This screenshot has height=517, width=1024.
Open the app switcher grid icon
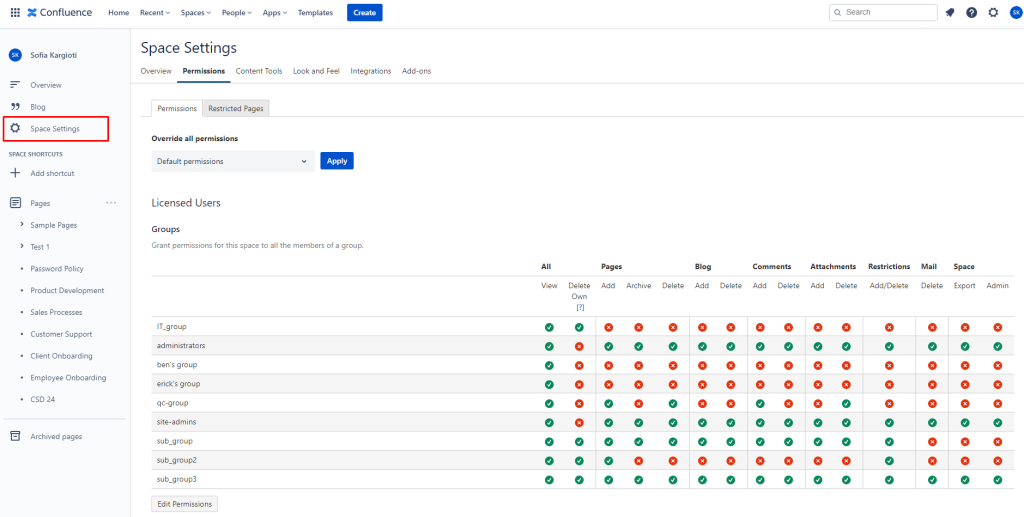tap(15, 12)
